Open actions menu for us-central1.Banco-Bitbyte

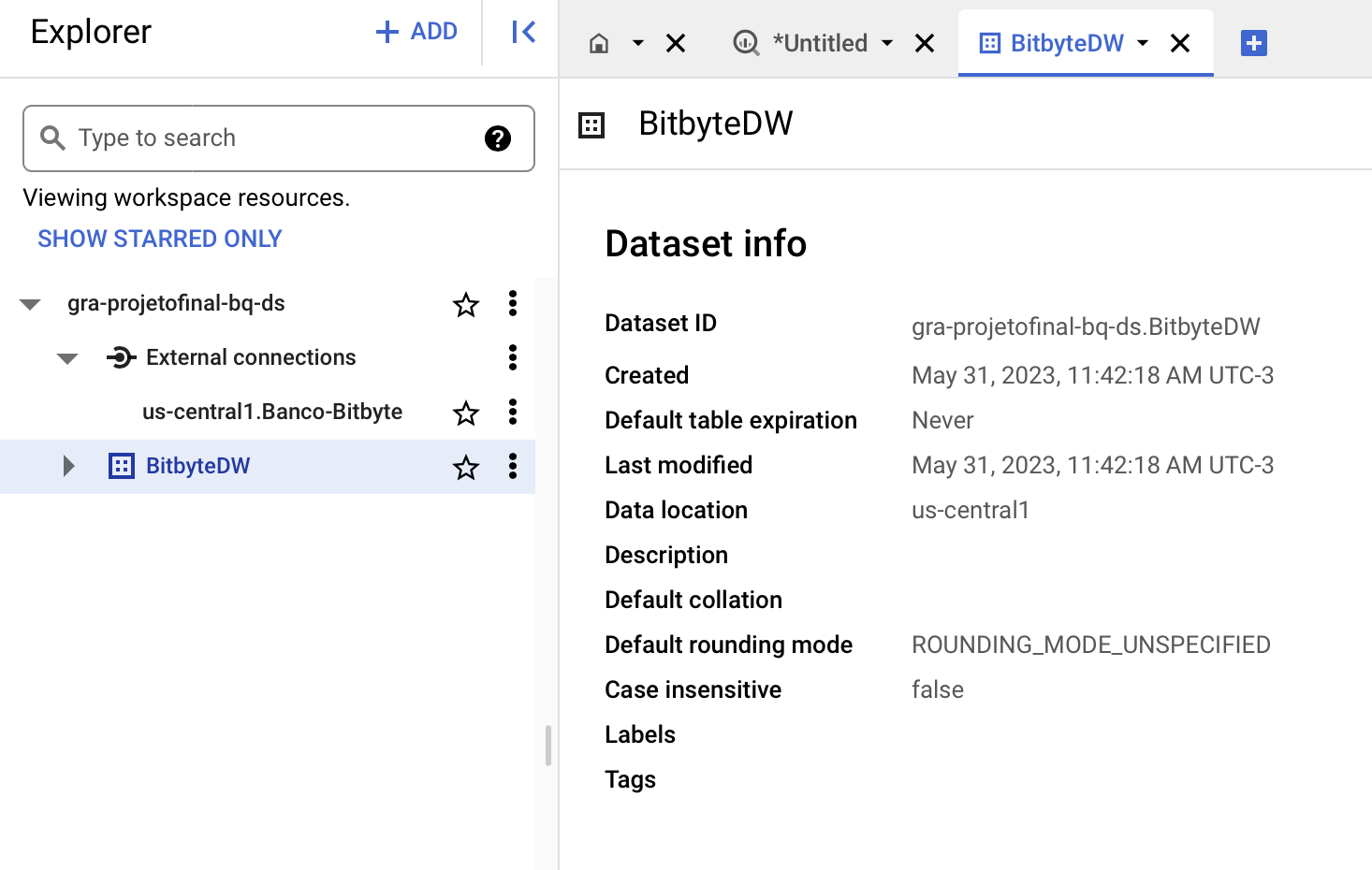pos(512,412)
